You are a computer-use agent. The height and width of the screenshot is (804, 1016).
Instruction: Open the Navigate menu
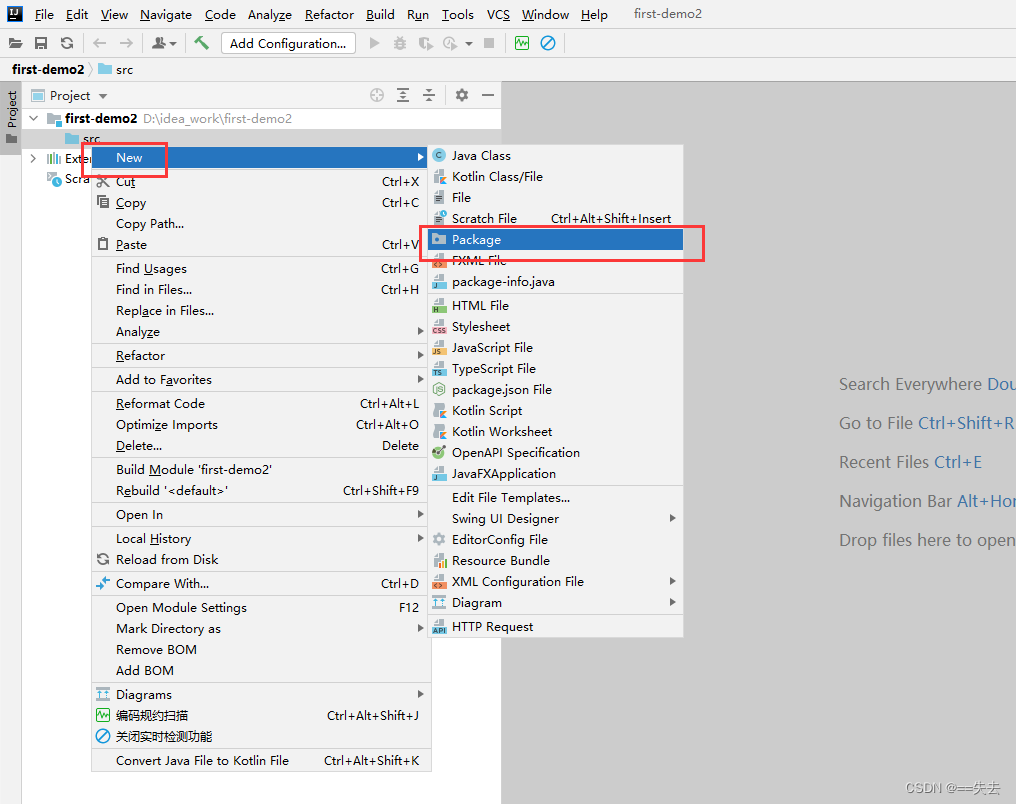coord(166,14)
